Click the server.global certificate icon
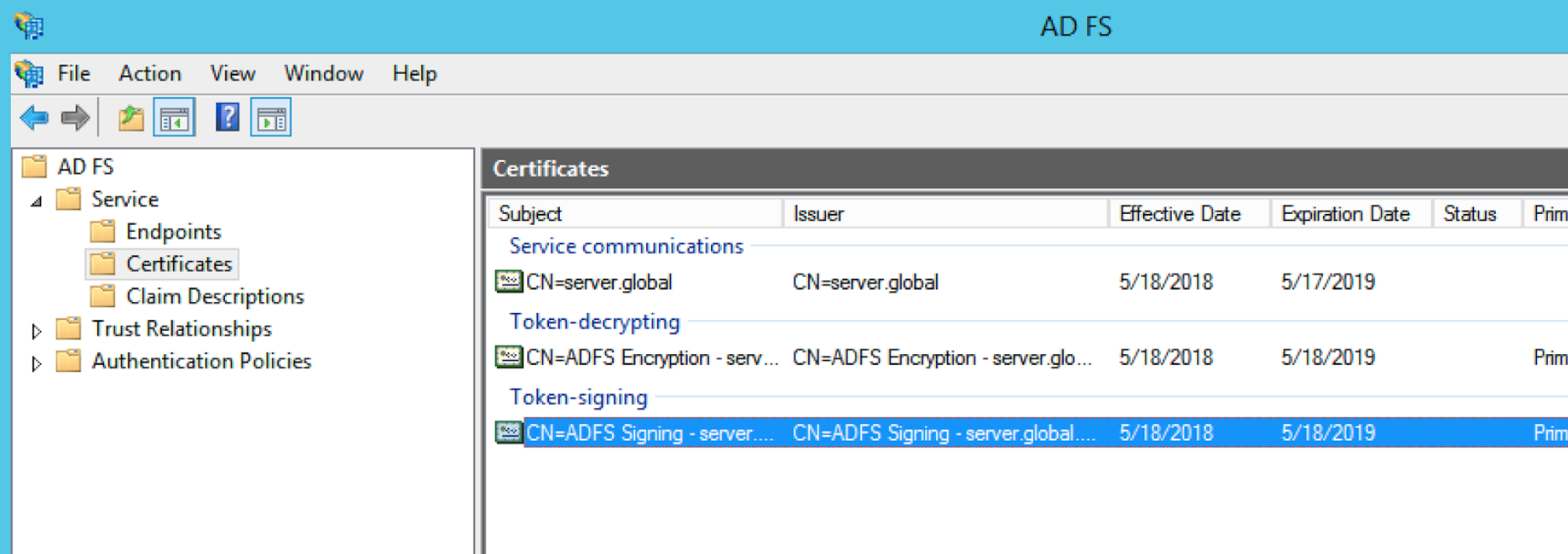Image resolution: width=1568 pixels, height=554 pixels. 509,281
